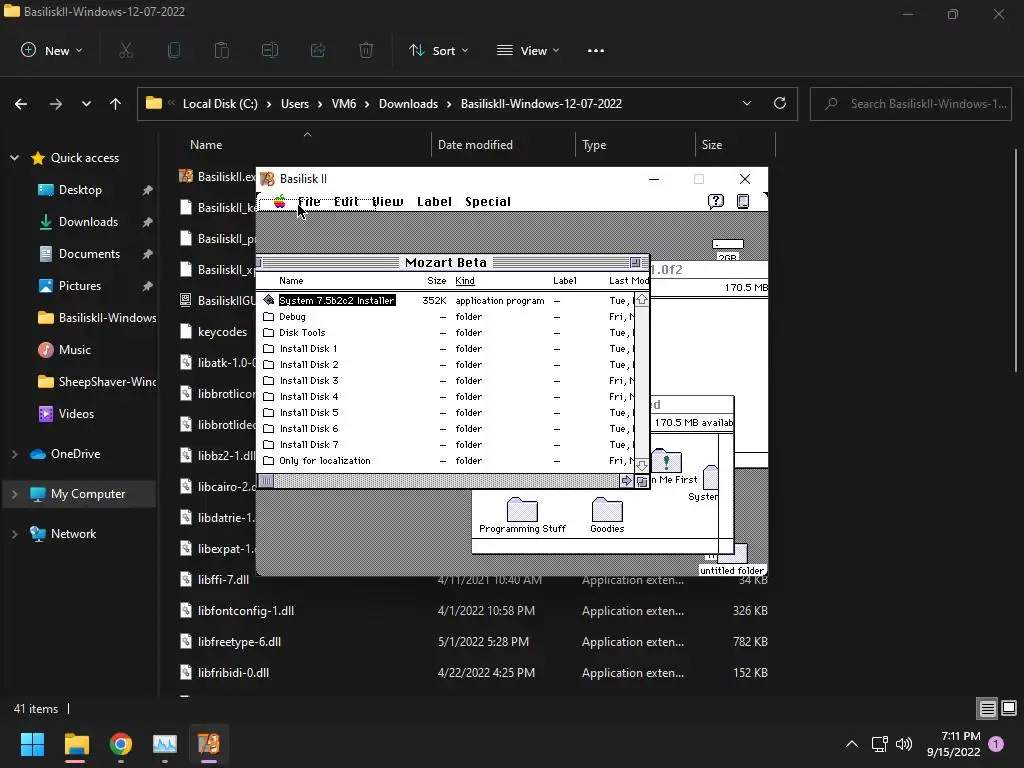Select libfreetype-6.dll file row

(x=474, y=642)
